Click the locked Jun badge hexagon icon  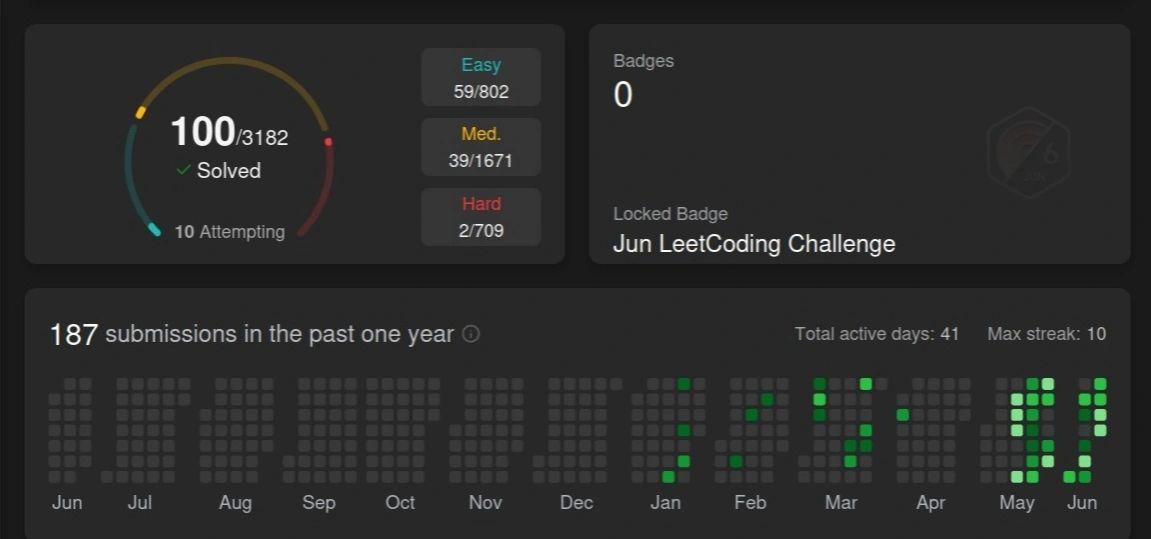tap(1029, 153)
